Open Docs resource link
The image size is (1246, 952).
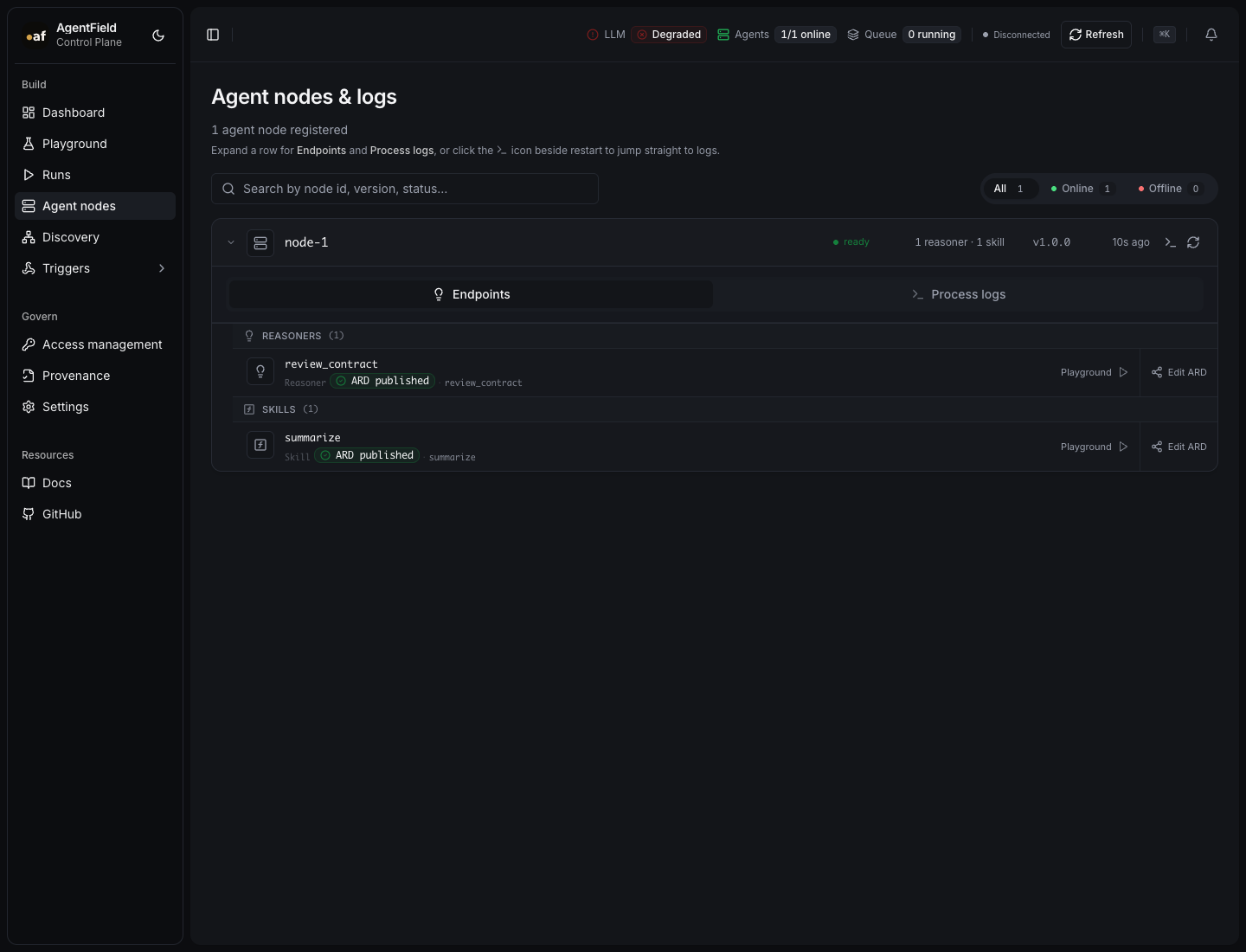click(x=95, y=483)
